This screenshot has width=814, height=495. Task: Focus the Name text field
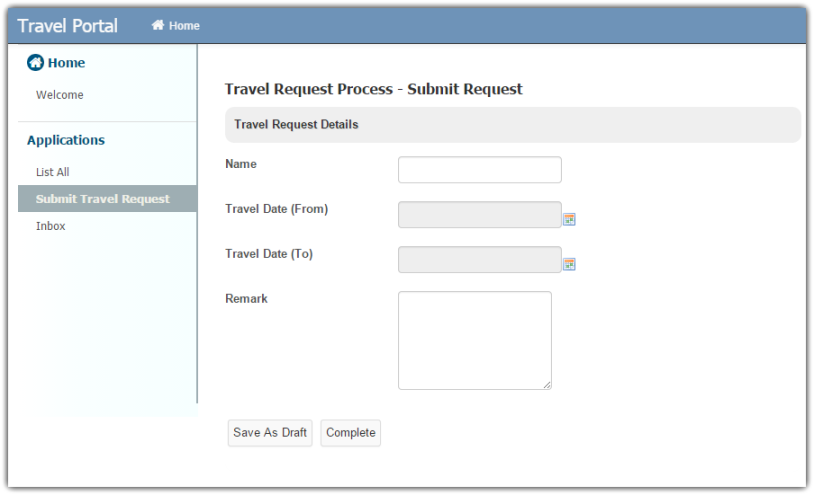click(x=479, y=170)
